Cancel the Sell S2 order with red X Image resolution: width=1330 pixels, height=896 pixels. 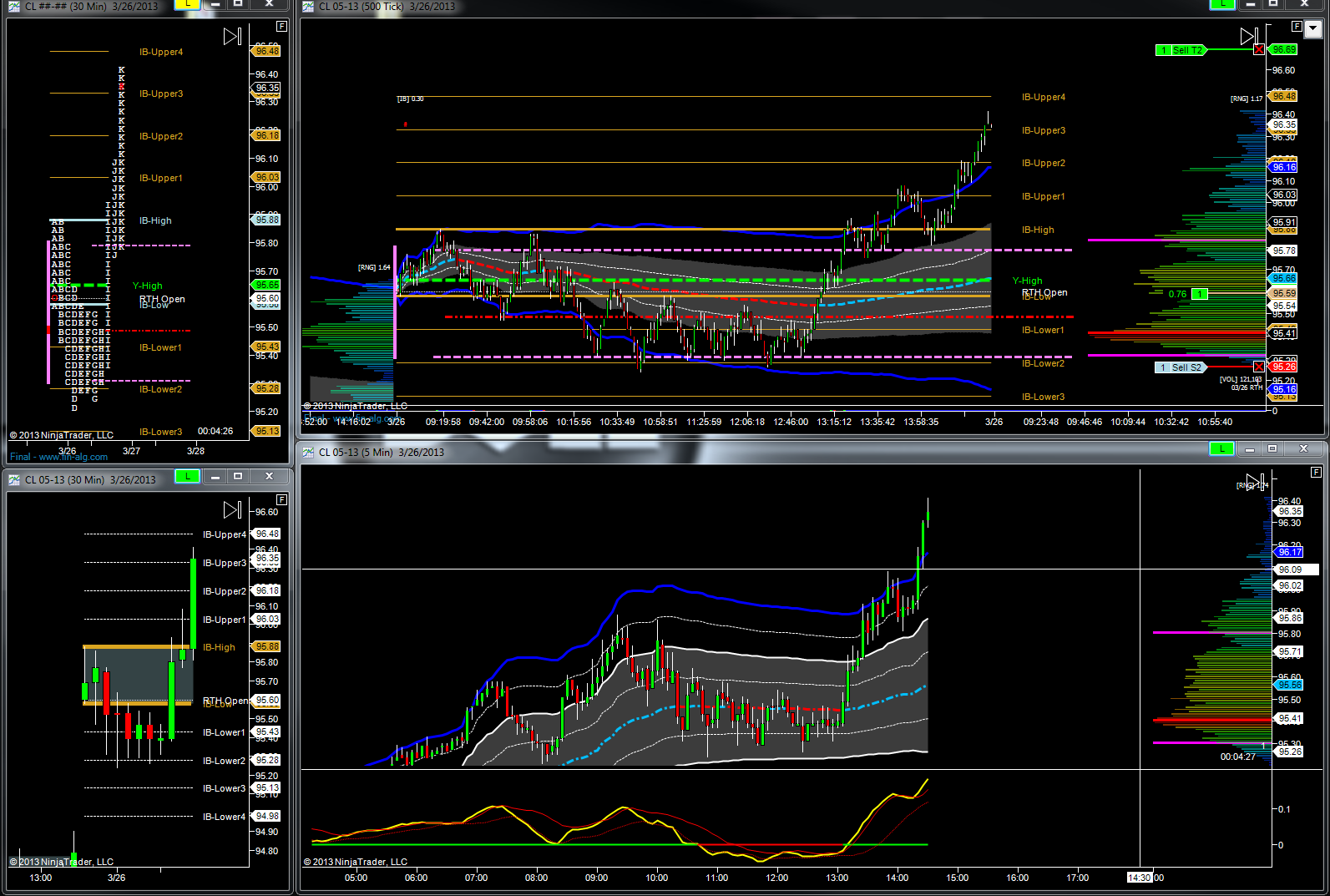pos(1259,367)
